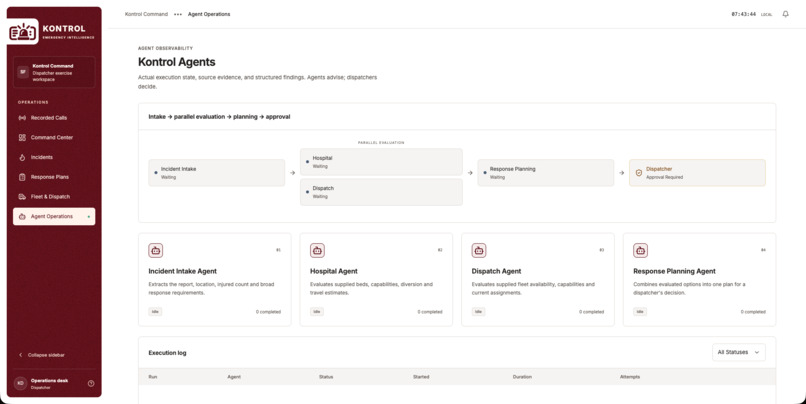Select the Dispatch pipeline step

pos(381,192)
